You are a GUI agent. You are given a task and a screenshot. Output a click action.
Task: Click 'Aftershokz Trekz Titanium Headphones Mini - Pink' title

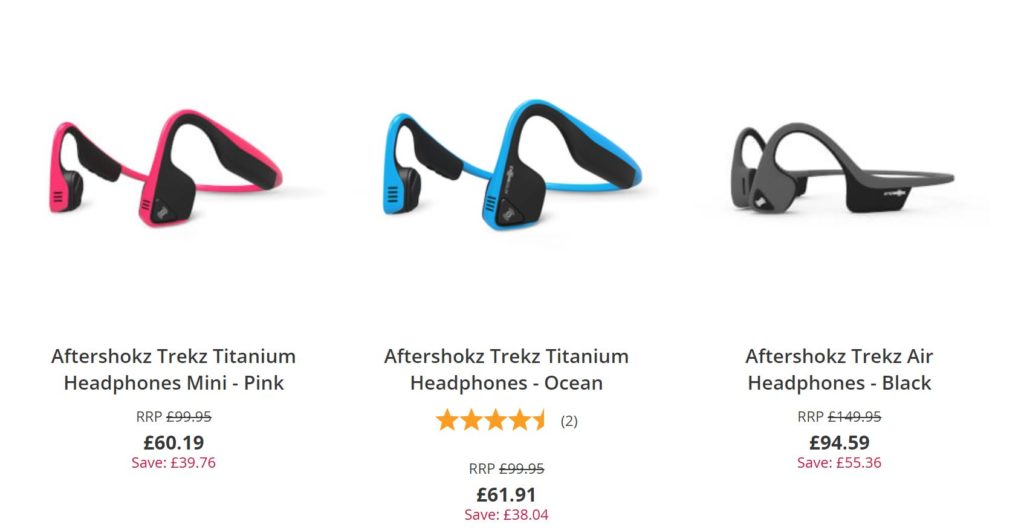coord(174,369)
